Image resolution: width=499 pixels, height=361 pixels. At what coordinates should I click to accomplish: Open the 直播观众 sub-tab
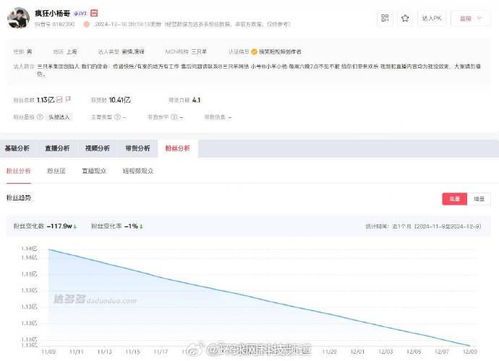[94, 171]
